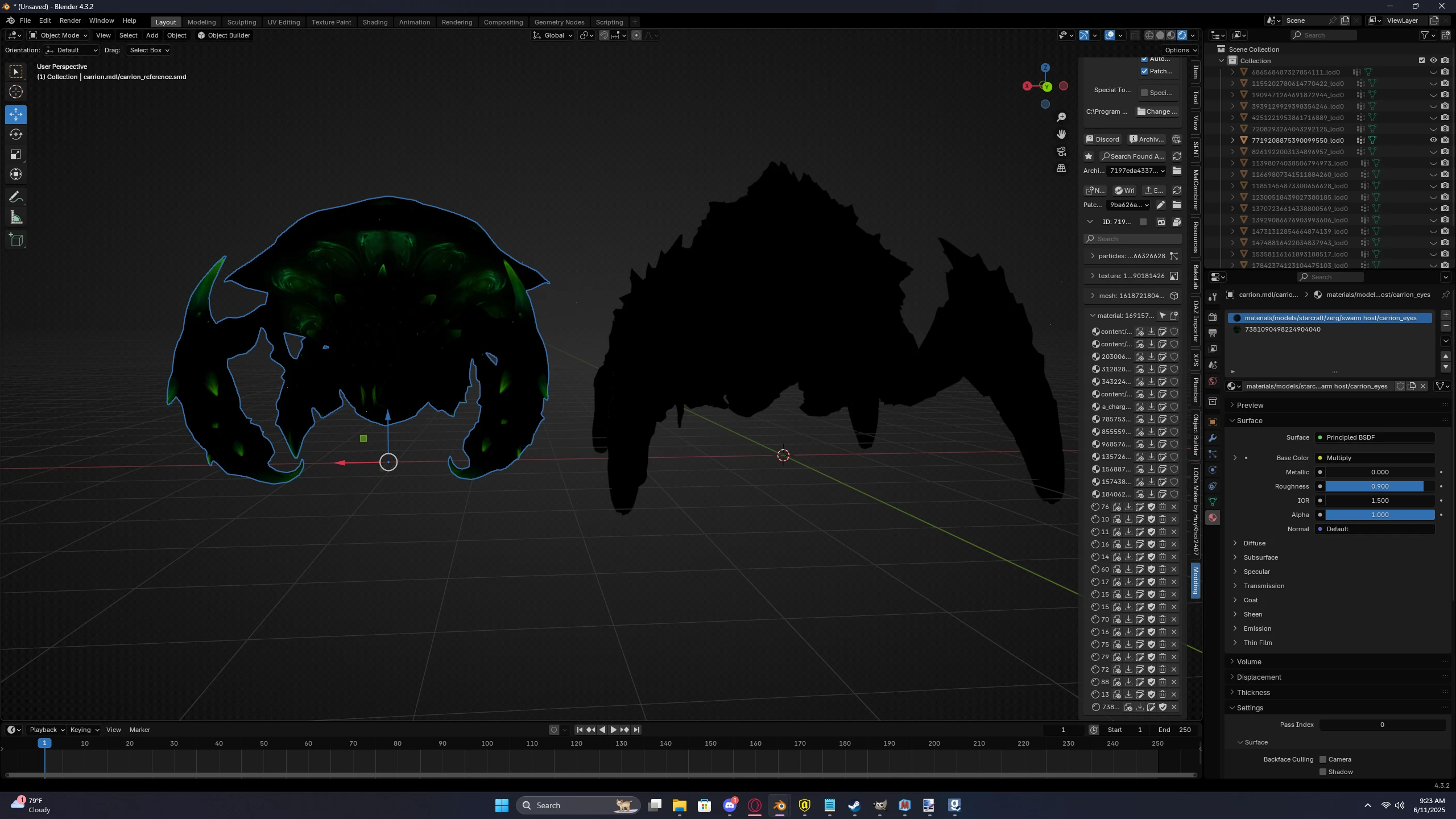Toggle proportional editing icon

click(x=636, y=35)
